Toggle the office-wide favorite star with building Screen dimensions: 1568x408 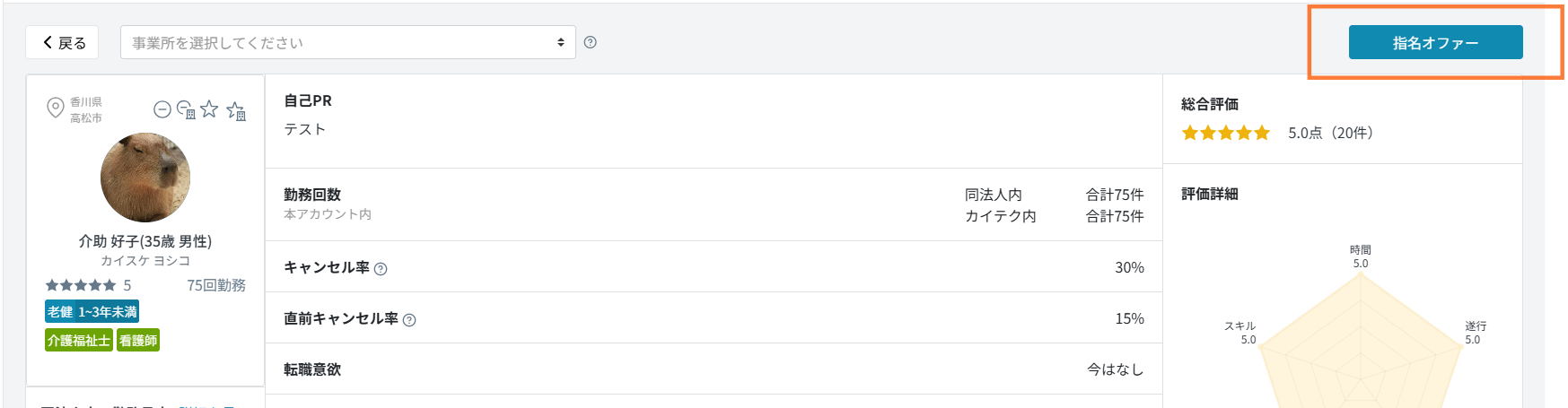click(x=236, y=110)
